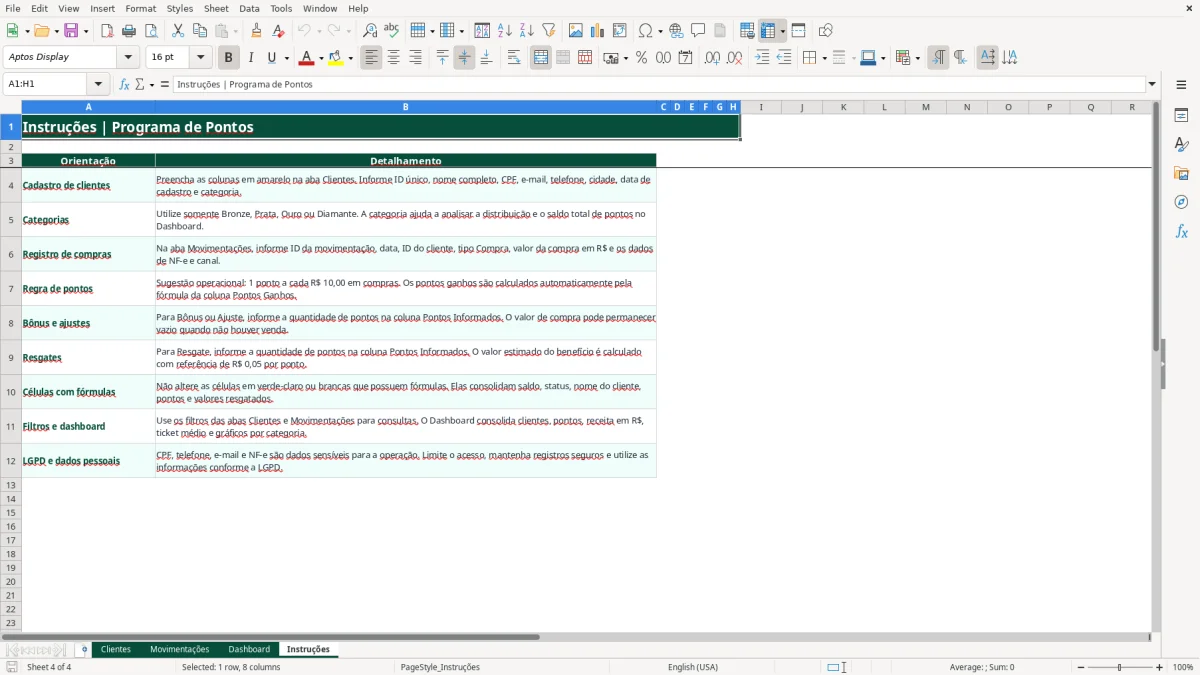
Task: Open the Data menu
Action: click(249, 8)
